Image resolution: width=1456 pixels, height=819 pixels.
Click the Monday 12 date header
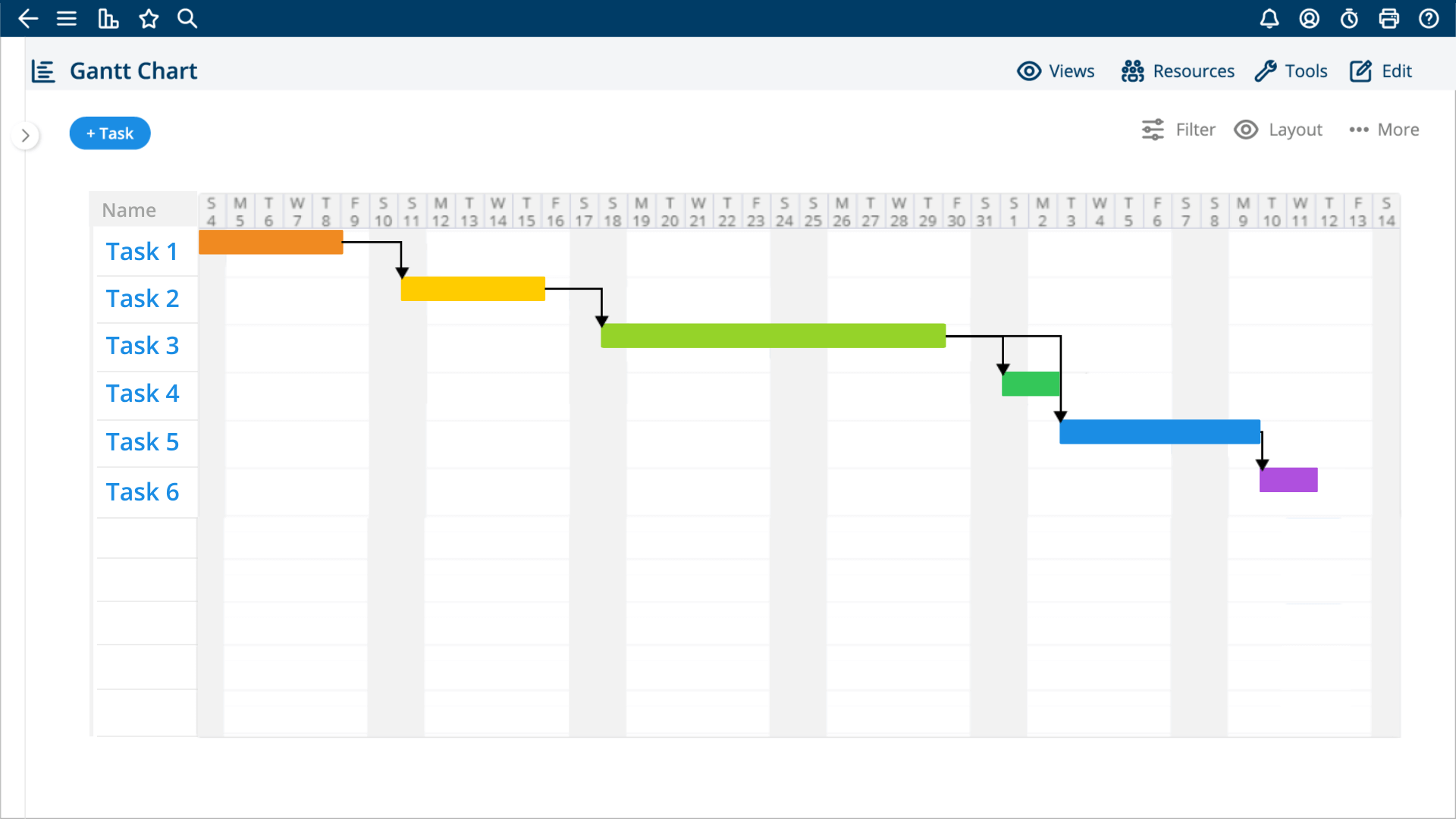pyautogui.click(x=441, y=212)
